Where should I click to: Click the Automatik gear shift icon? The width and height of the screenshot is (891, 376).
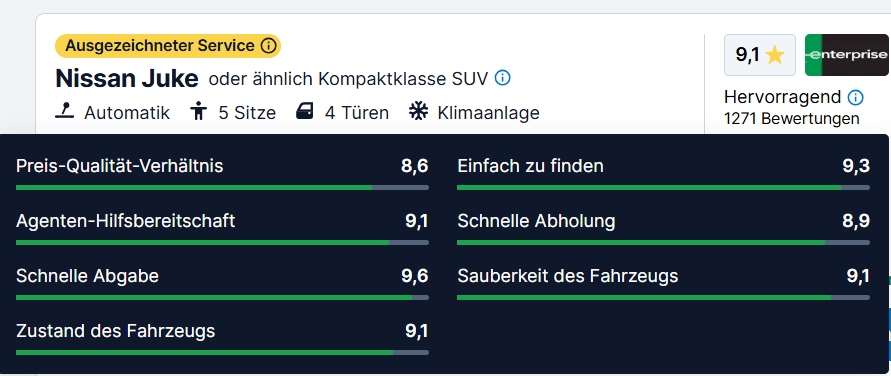65,111
